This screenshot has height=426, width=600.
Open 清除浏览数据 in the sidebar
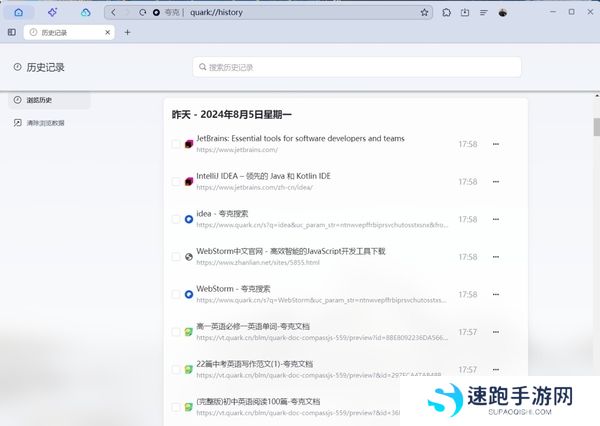pos(45,123)
